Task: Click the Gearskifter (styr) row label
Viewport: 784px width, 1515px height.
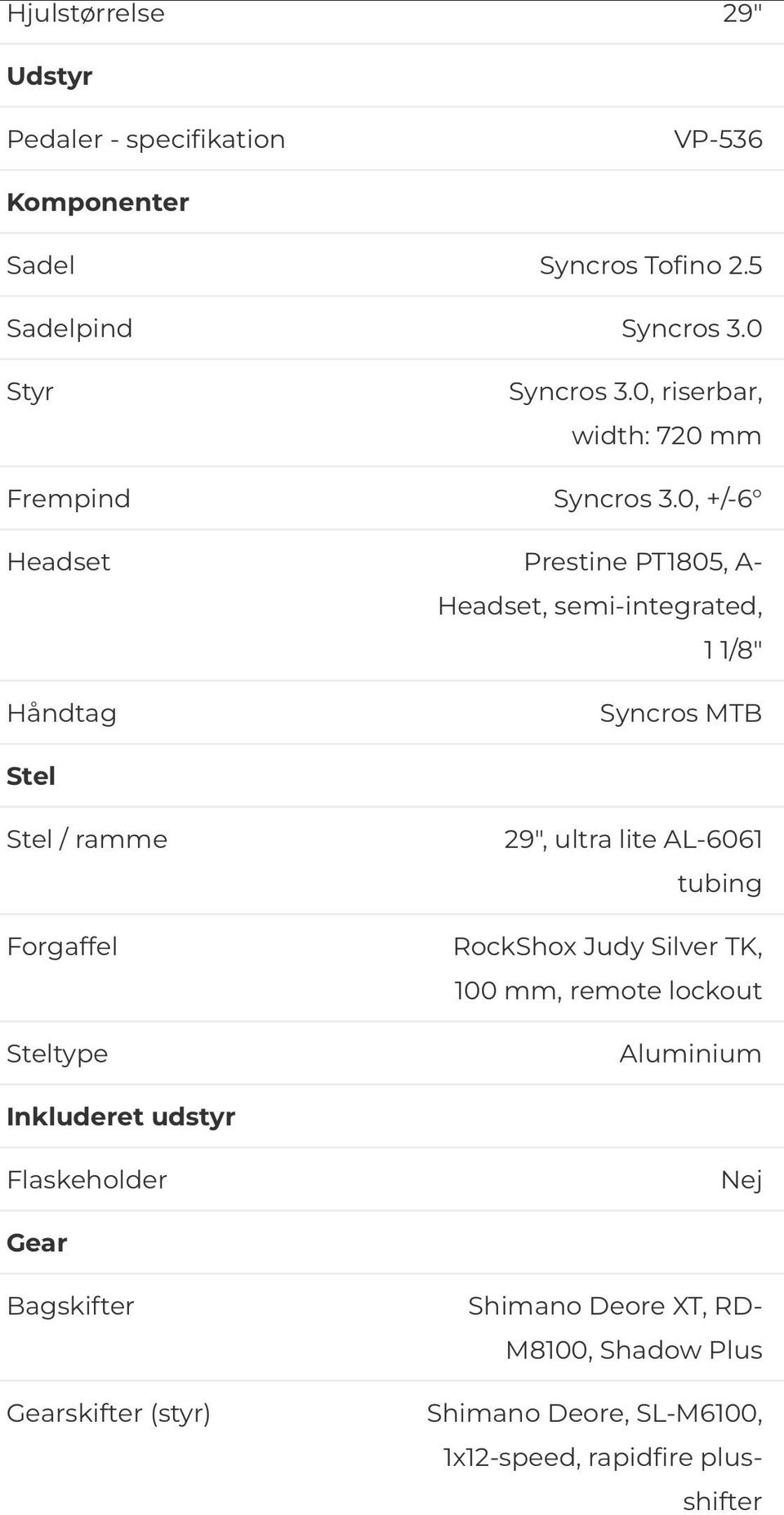Action: click(x=109, y=1413)
